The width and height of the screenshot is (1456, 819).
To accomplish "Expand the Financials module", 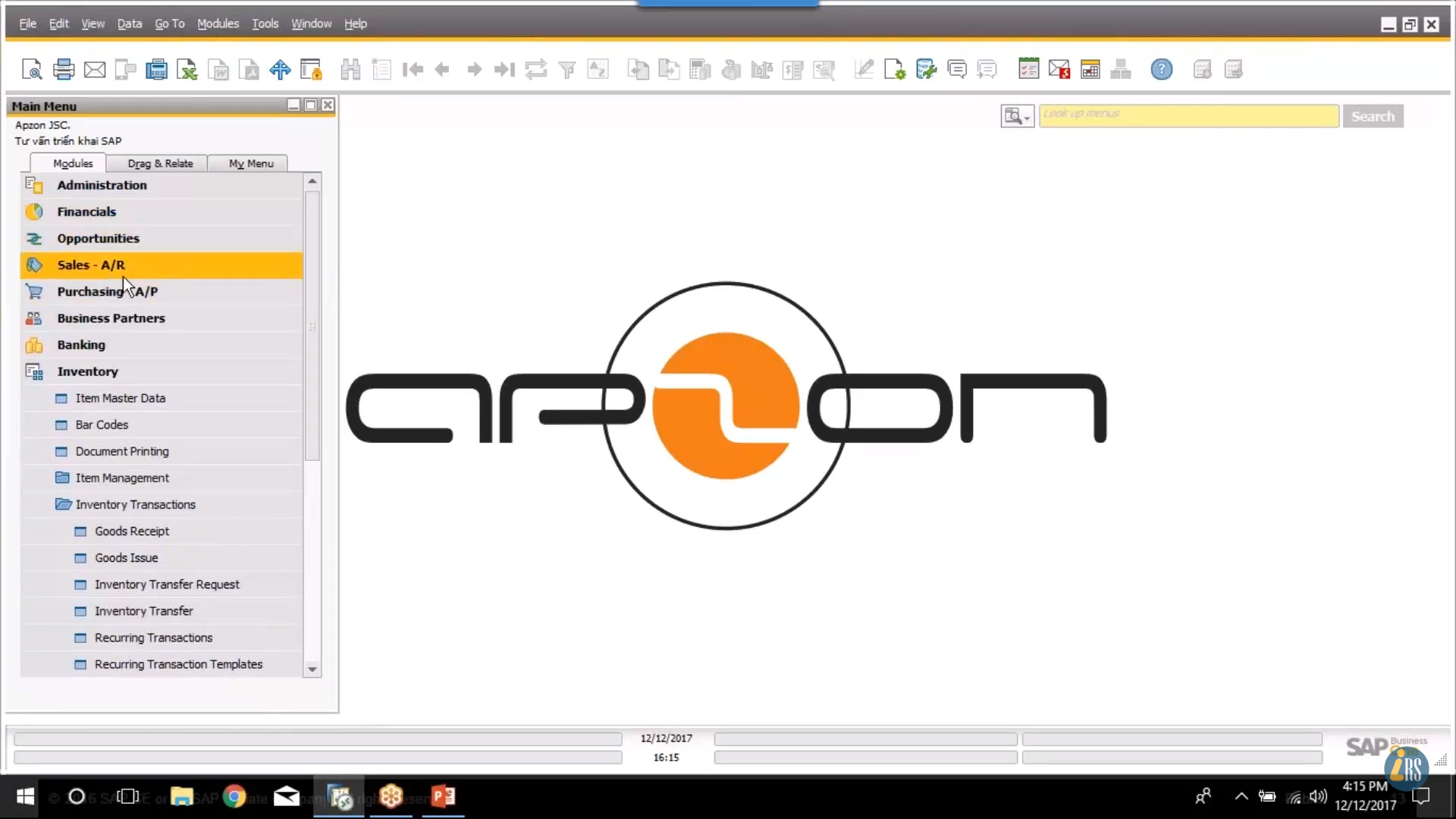I will pos(162,212).
